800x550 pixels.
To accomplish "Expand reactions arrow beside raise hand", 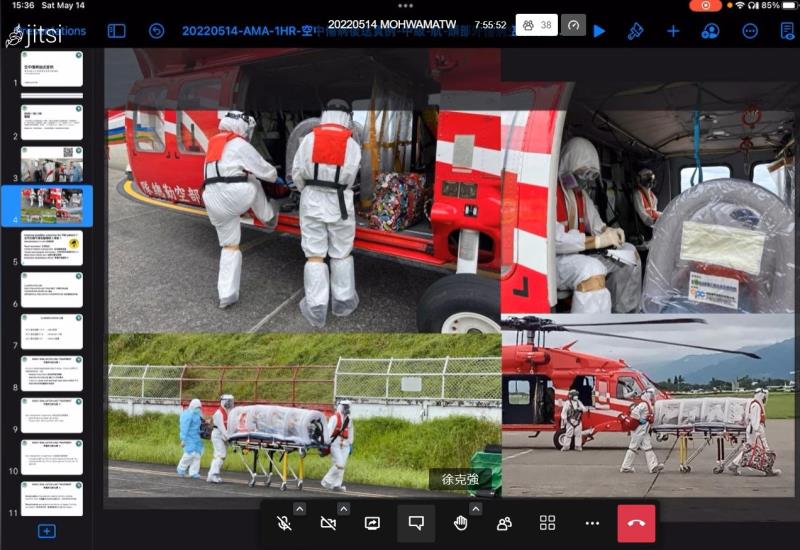I will (x=475, y=509).
